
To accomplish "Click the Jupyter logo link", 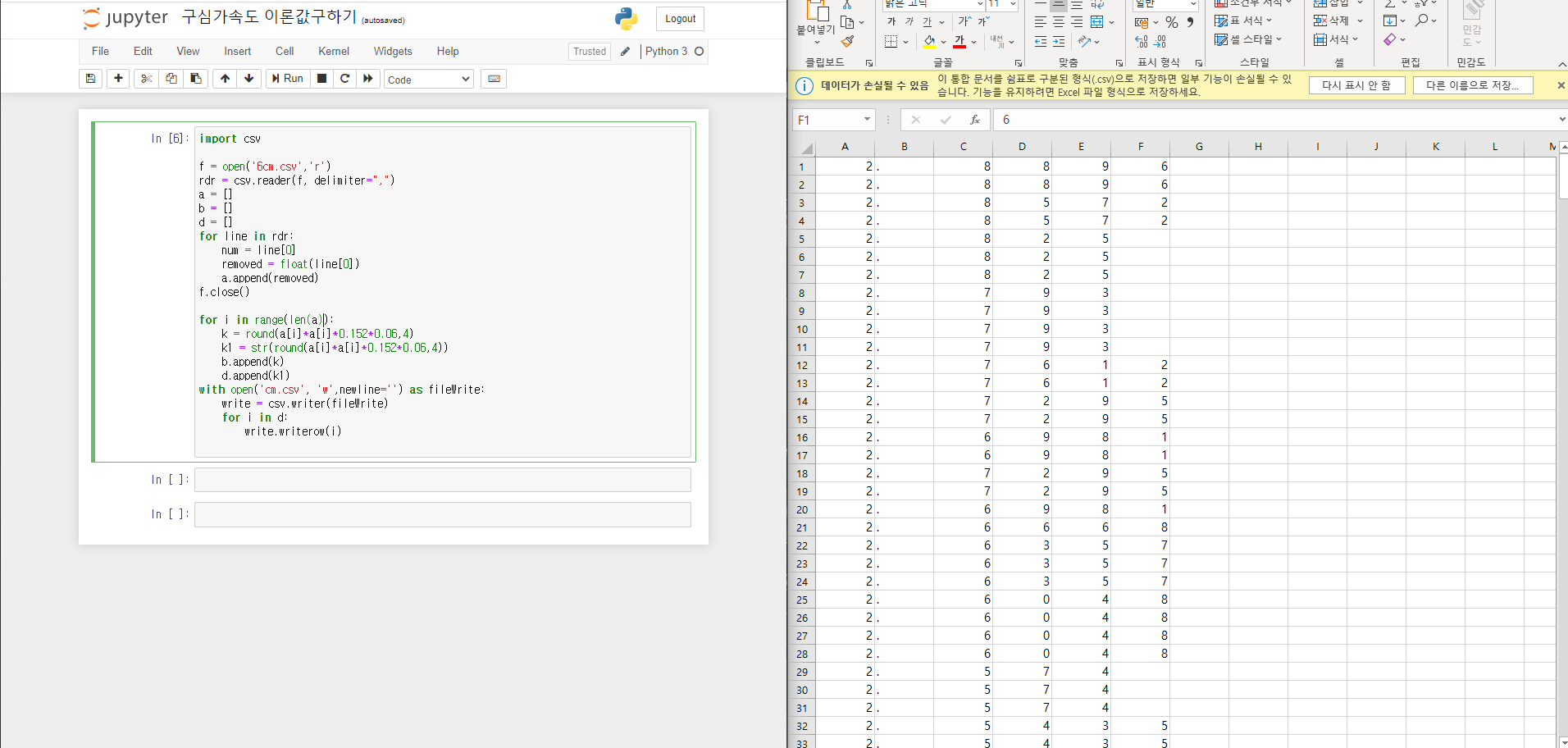I will click(x=125, y=18).
